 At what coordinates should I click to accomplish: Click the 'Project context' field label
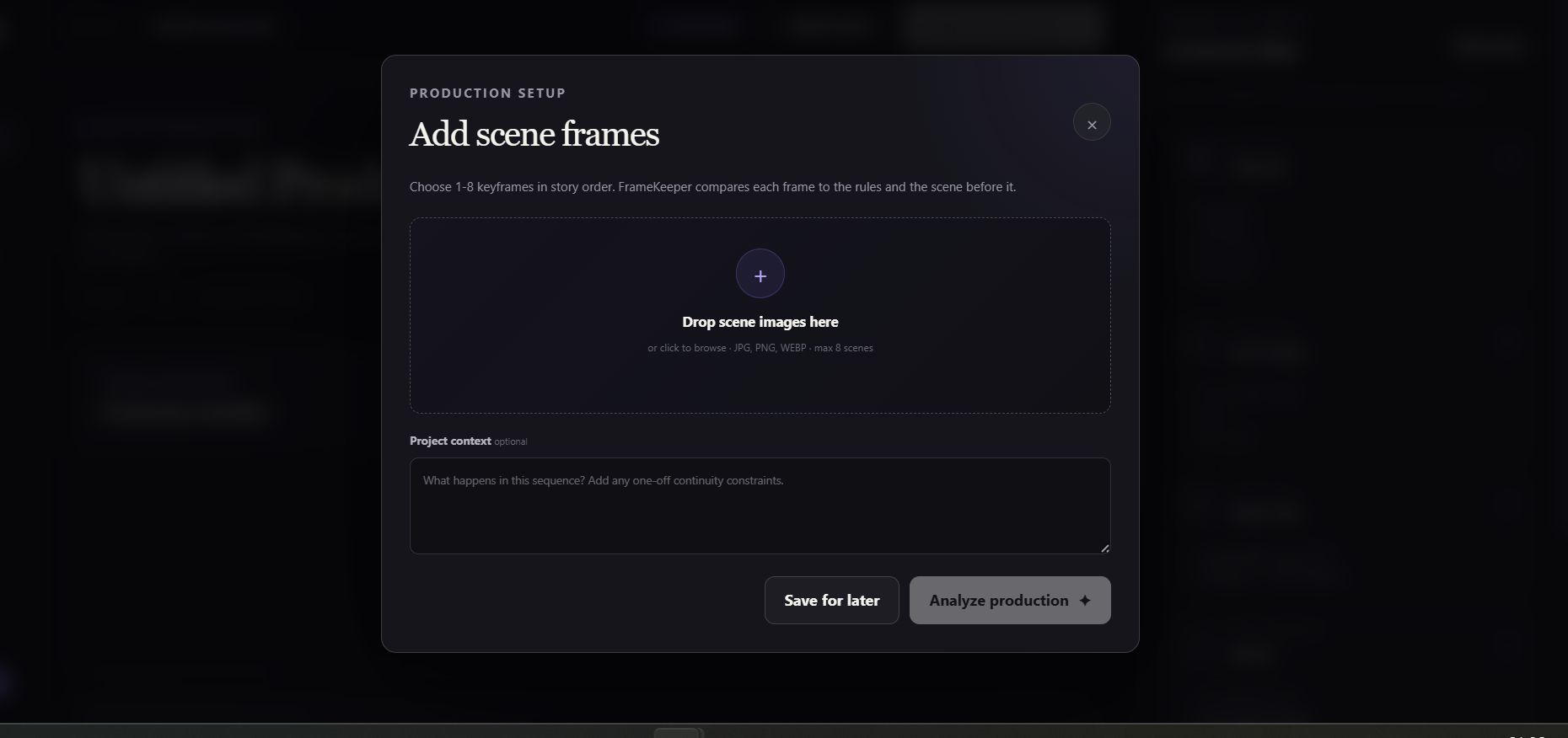(450, 441)
